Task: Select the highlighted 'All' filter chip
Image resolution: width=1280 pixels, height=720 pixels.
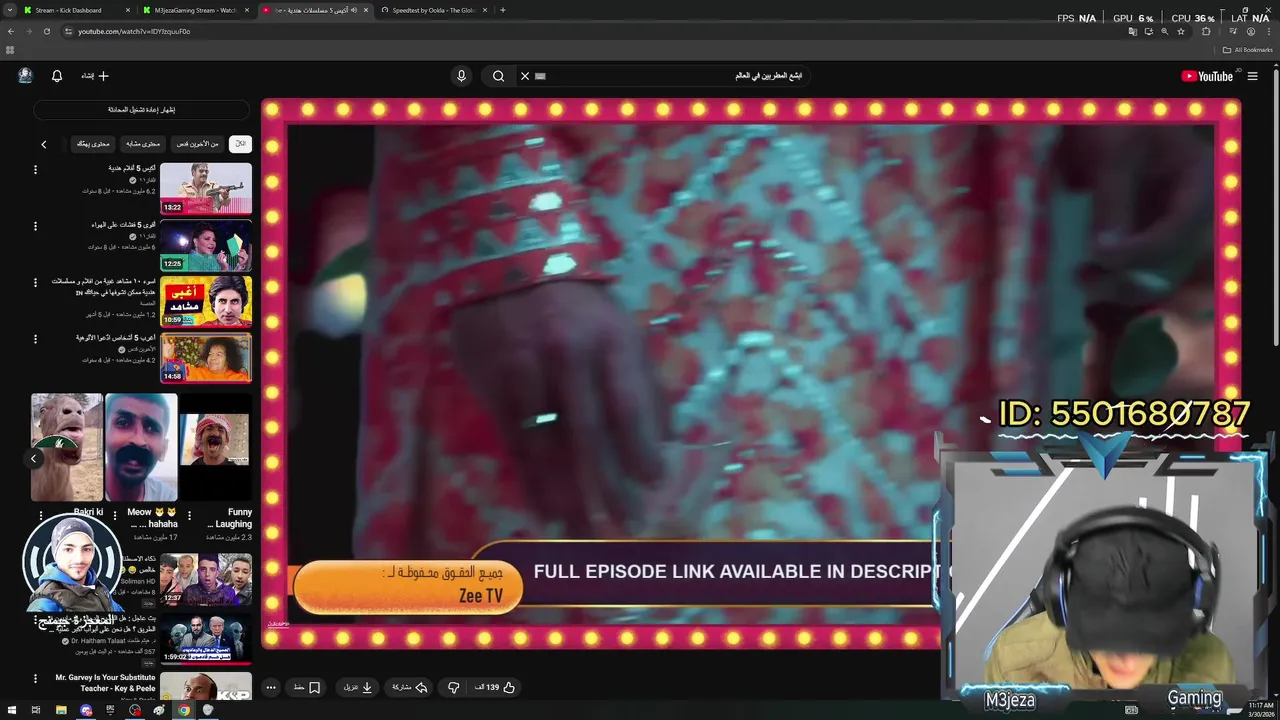Action: click(x=240, y=144)
